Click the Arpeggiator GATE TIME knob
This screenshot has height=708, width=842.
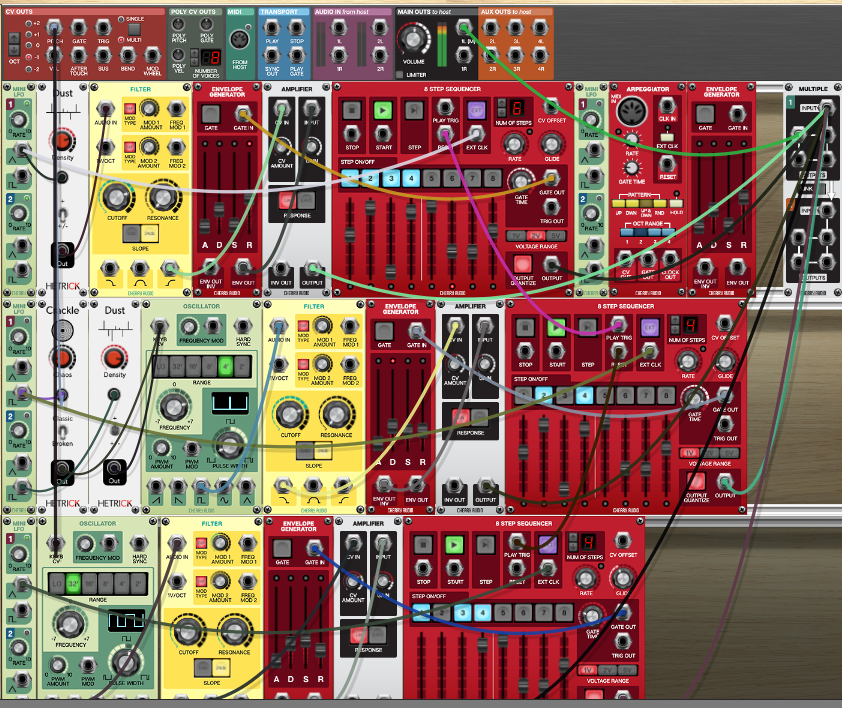click(x=632, y=168)
